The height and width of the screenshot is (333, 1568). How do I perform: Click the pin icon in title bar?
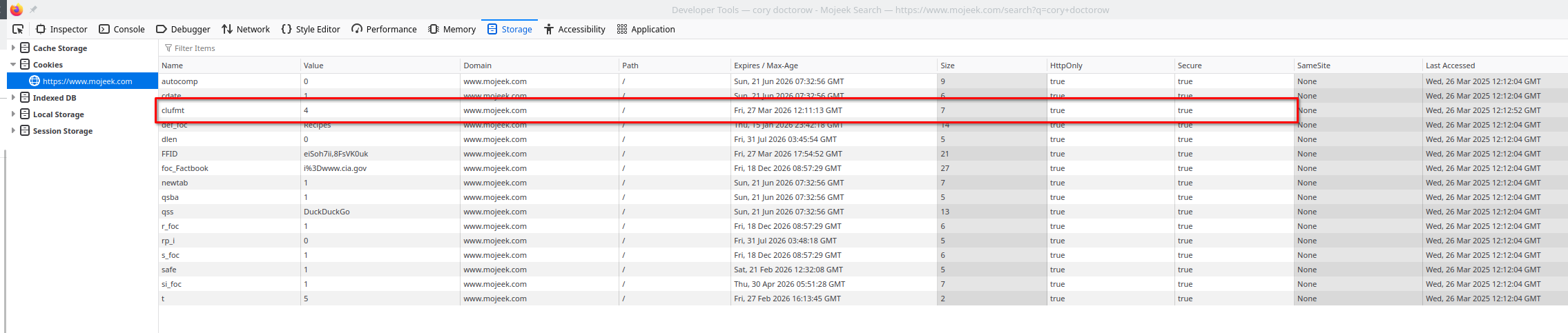[33, 10]
